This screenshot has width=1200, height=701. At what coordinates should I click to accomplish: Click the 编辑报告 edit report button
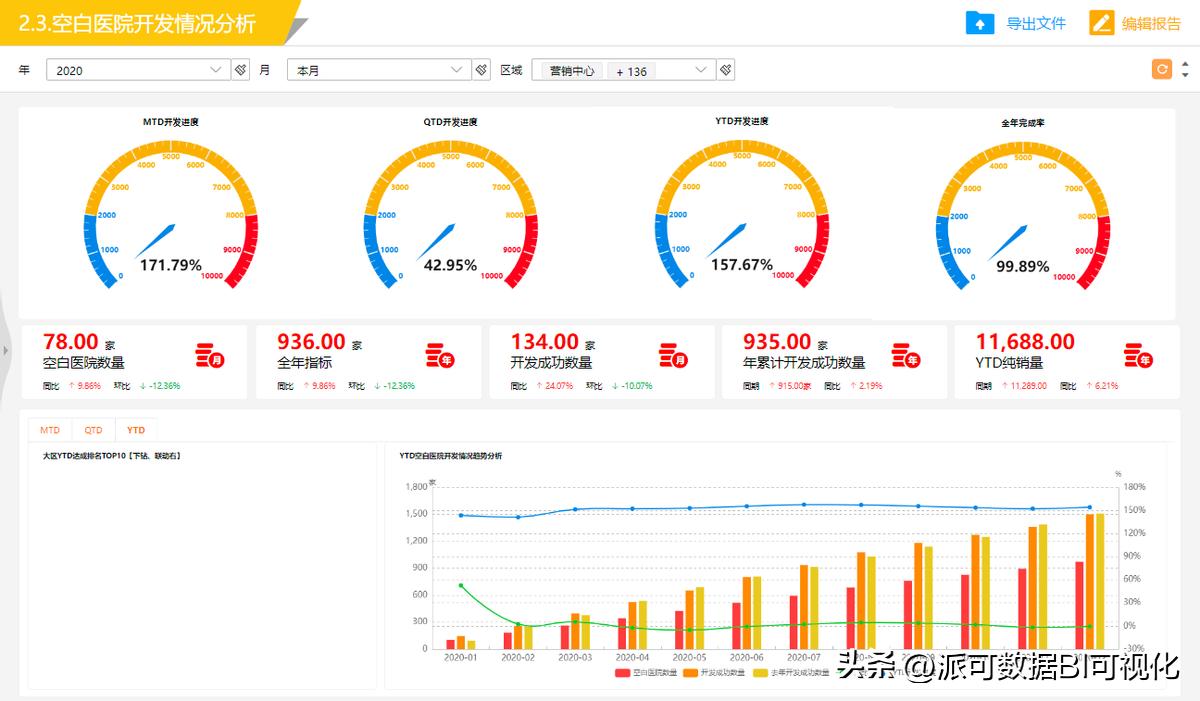click(x=1136, y=23)
